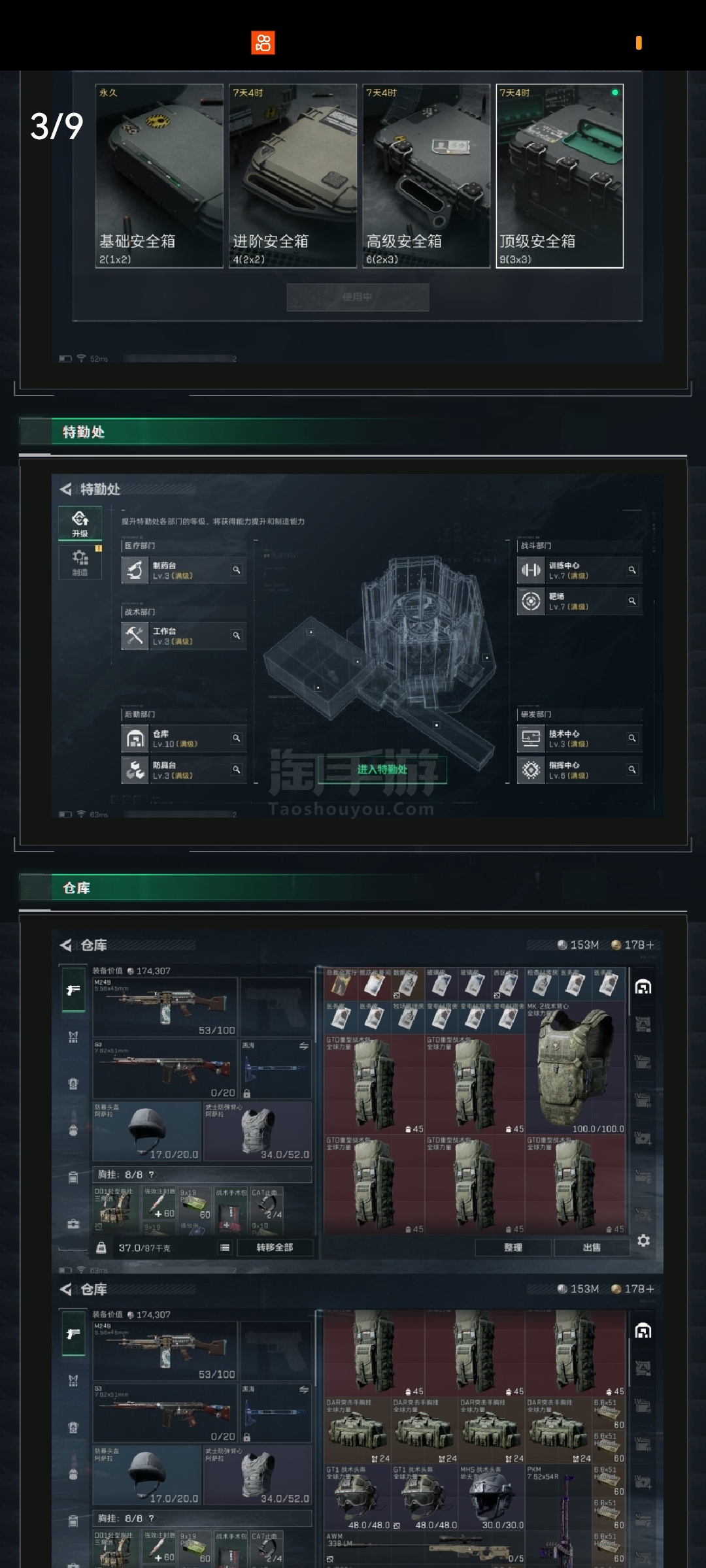This screenshot has width=706, height=1568.
Task: Go back using arrow beside 特勤处 title
Action: 65,489
